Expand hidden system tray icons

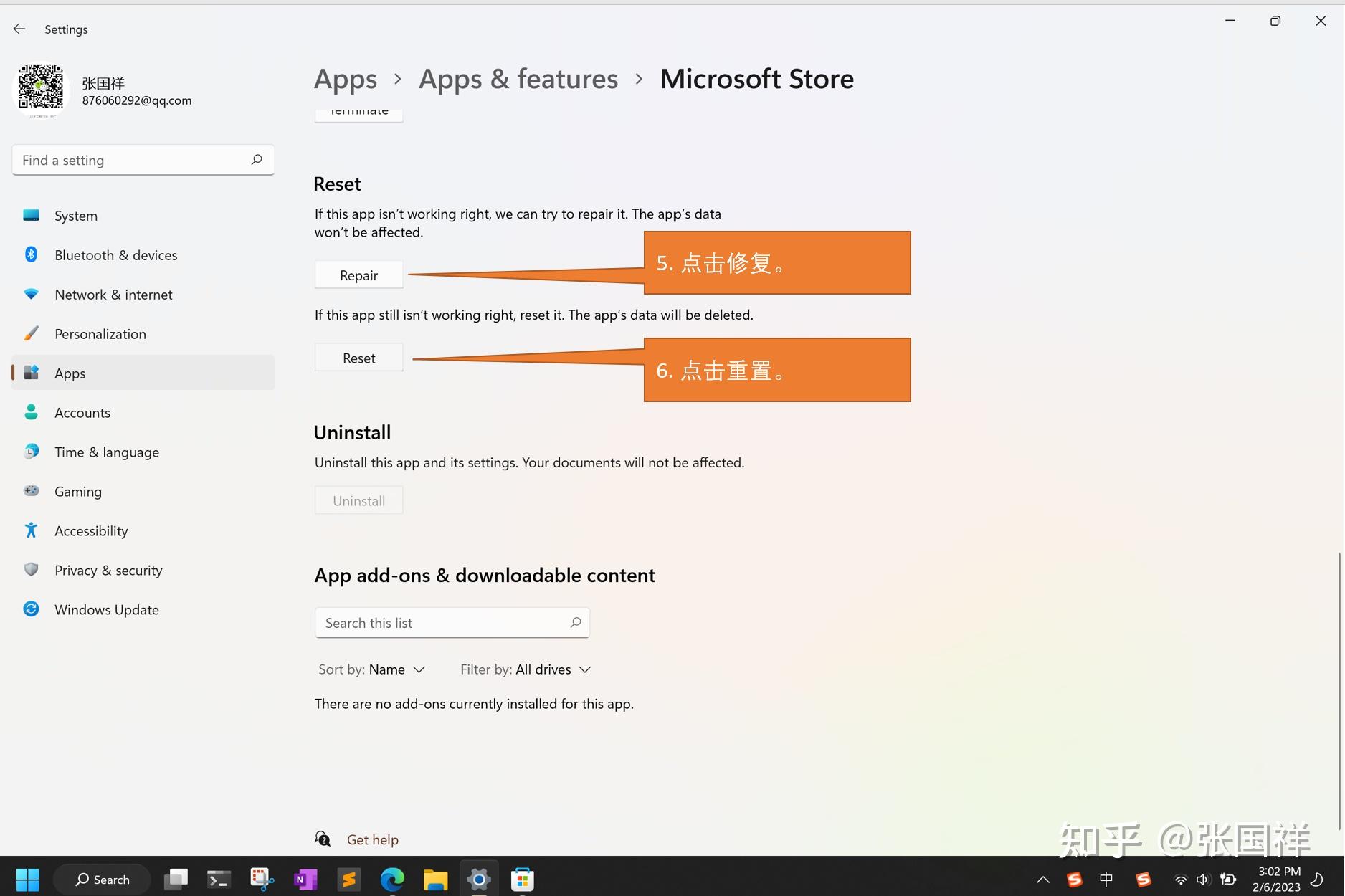[1043, 879]
